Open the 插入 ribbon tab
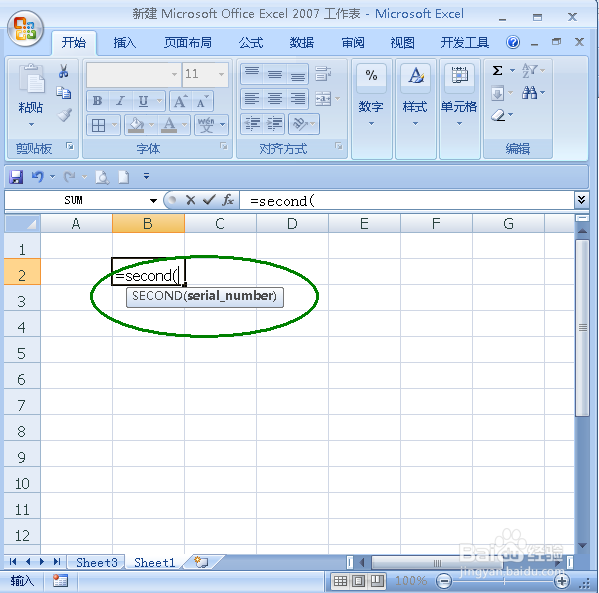This screenshot has height=593, width=599. click(x=125, y=42)
